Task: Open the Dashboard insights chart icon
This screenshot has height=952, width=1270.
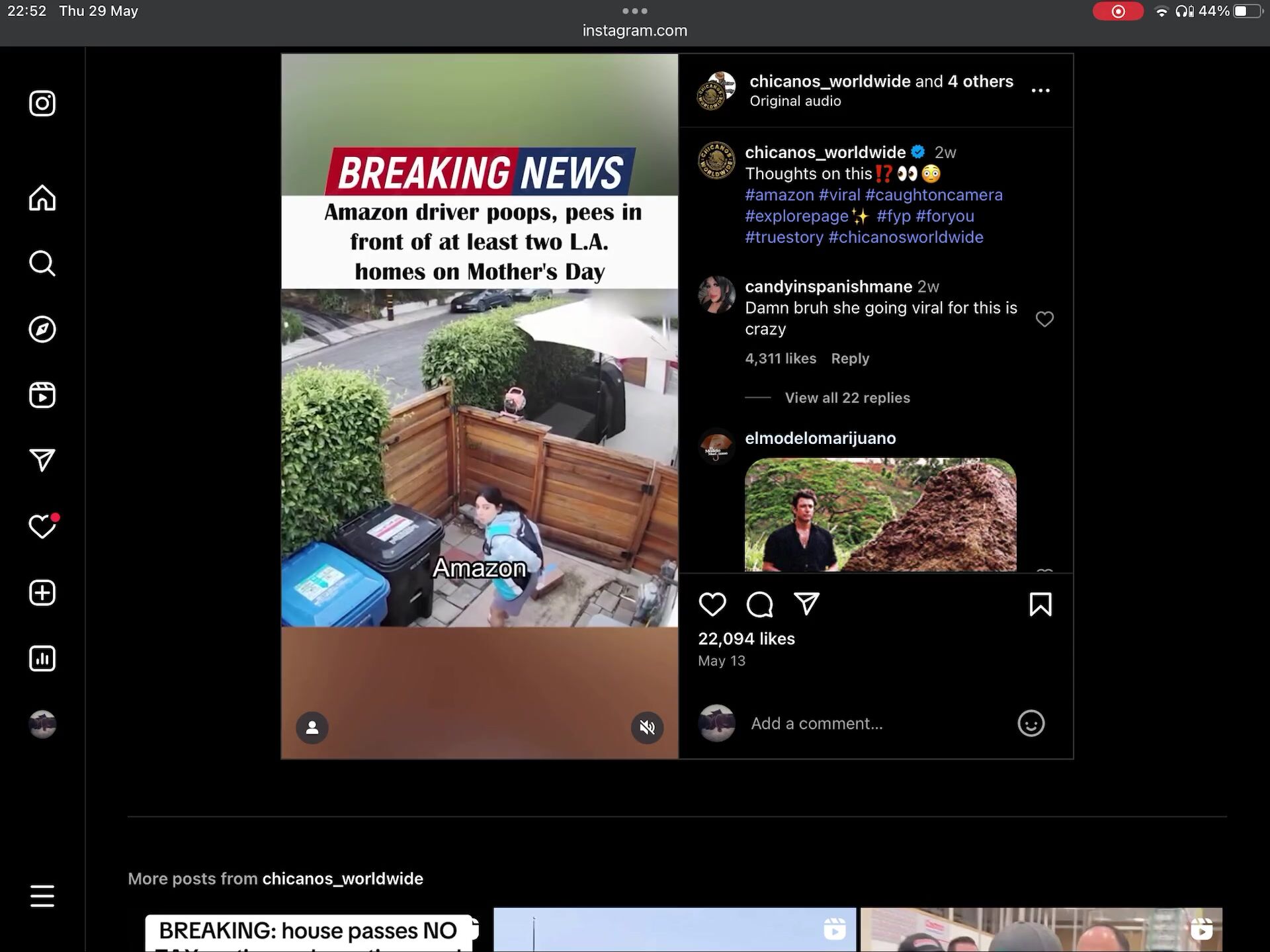Action: click(x=42, y=658)
